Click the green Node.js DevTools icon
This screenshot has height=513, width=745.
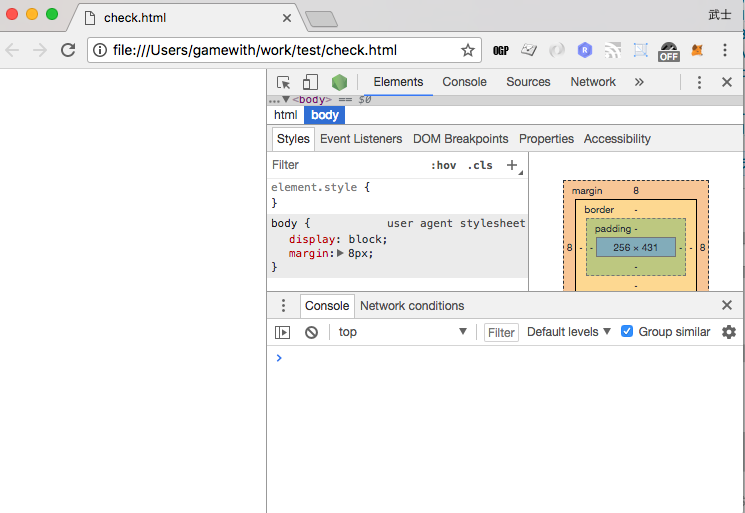point(339,82)
